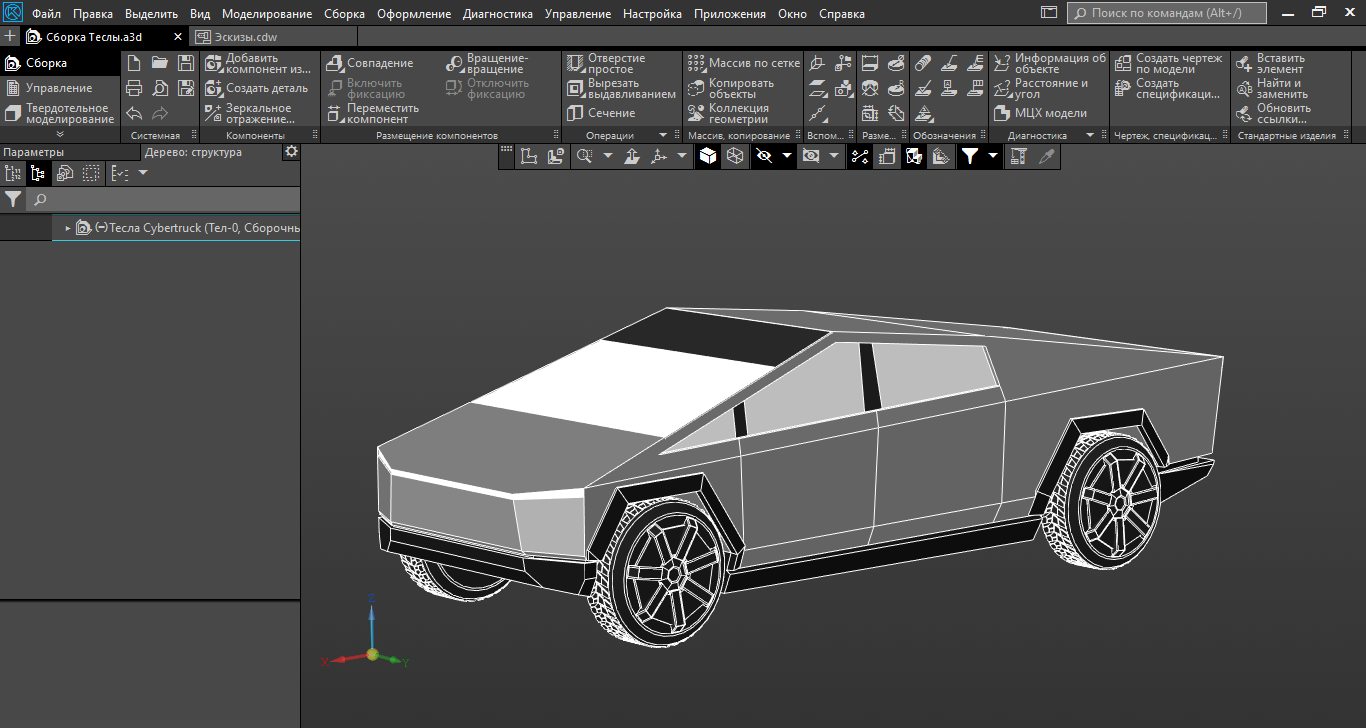Screen dimensions: 1366x728
Task: Open Информация об объекте diagnostics
Action: [x=1050, y=63]
